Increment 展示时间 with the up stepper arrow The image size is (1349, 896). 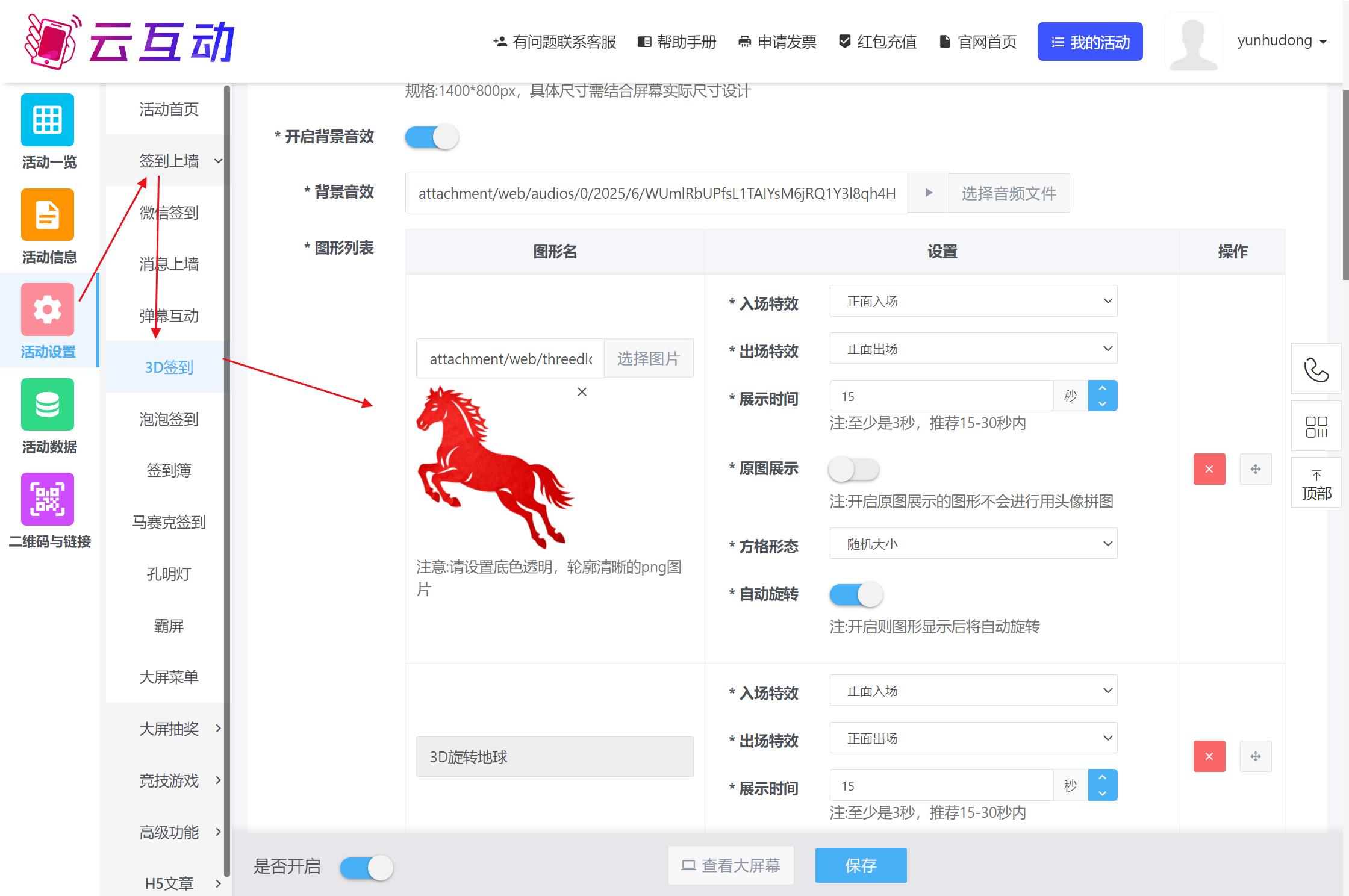pyautogui.click(x=1102, y=388)
